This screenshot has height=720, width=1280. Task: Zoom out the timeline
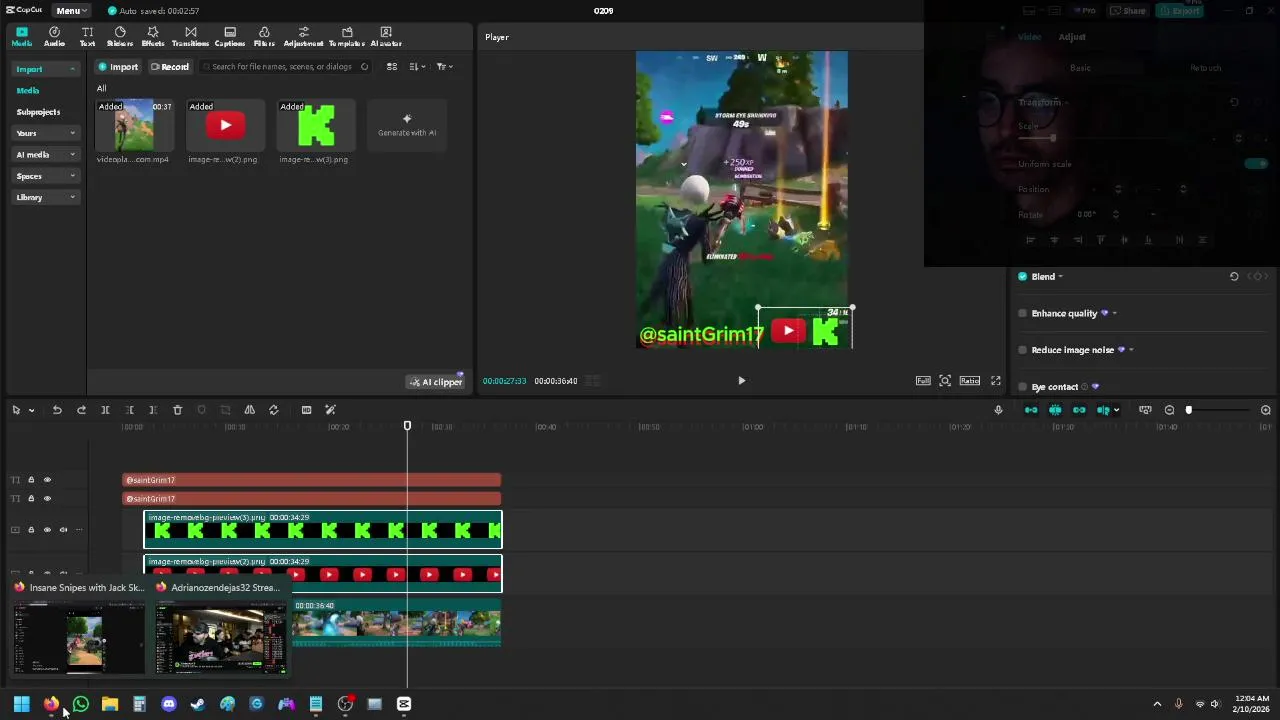coord(1169,410)
